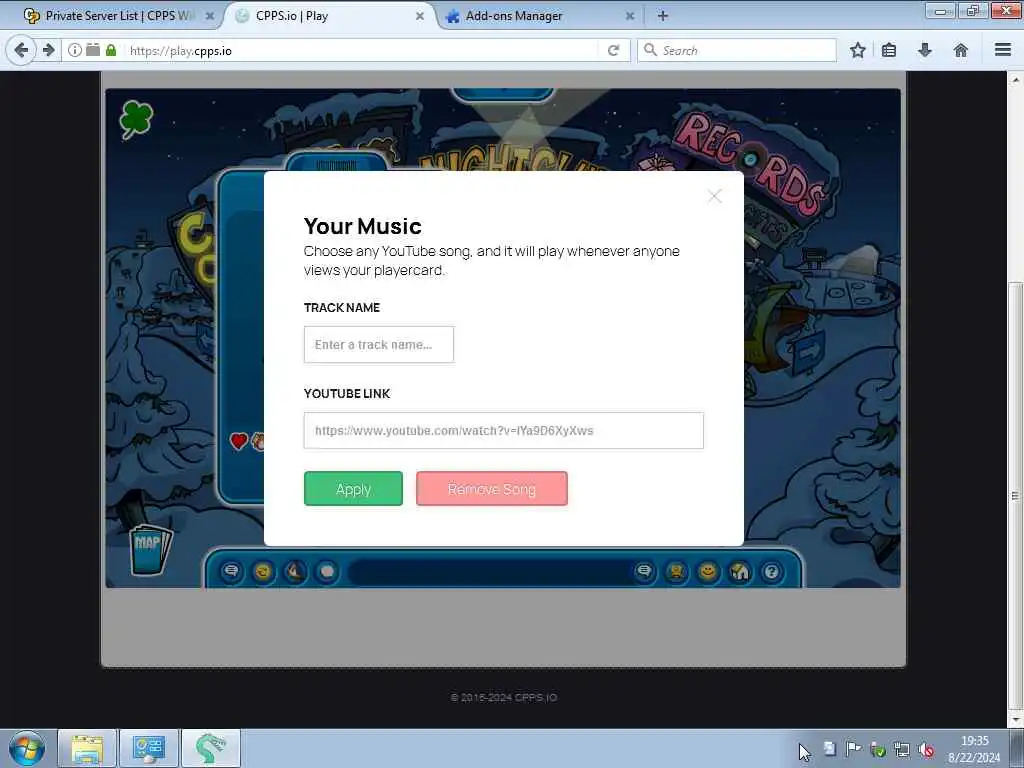Open the player badge icon in game toolbar

pyautogui.click(x=676, y=572)
